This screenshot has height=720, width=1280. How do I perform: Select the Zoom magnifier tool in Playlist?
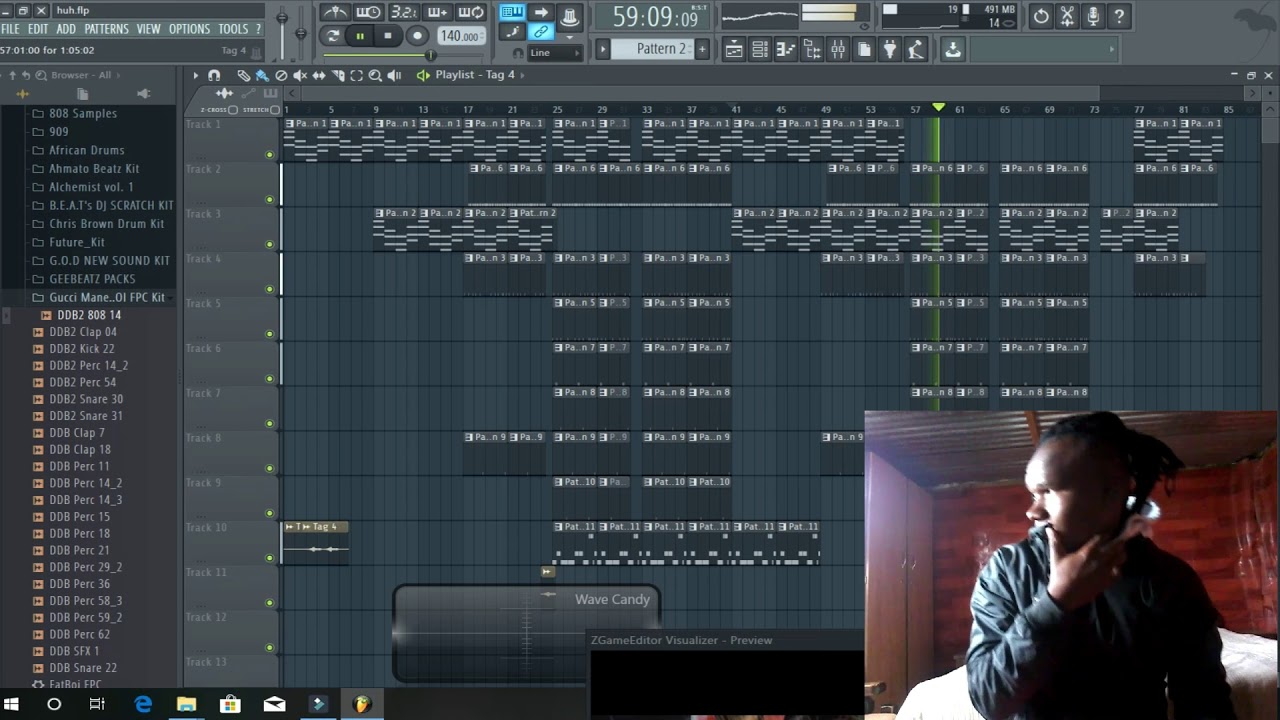click(375, 75)
